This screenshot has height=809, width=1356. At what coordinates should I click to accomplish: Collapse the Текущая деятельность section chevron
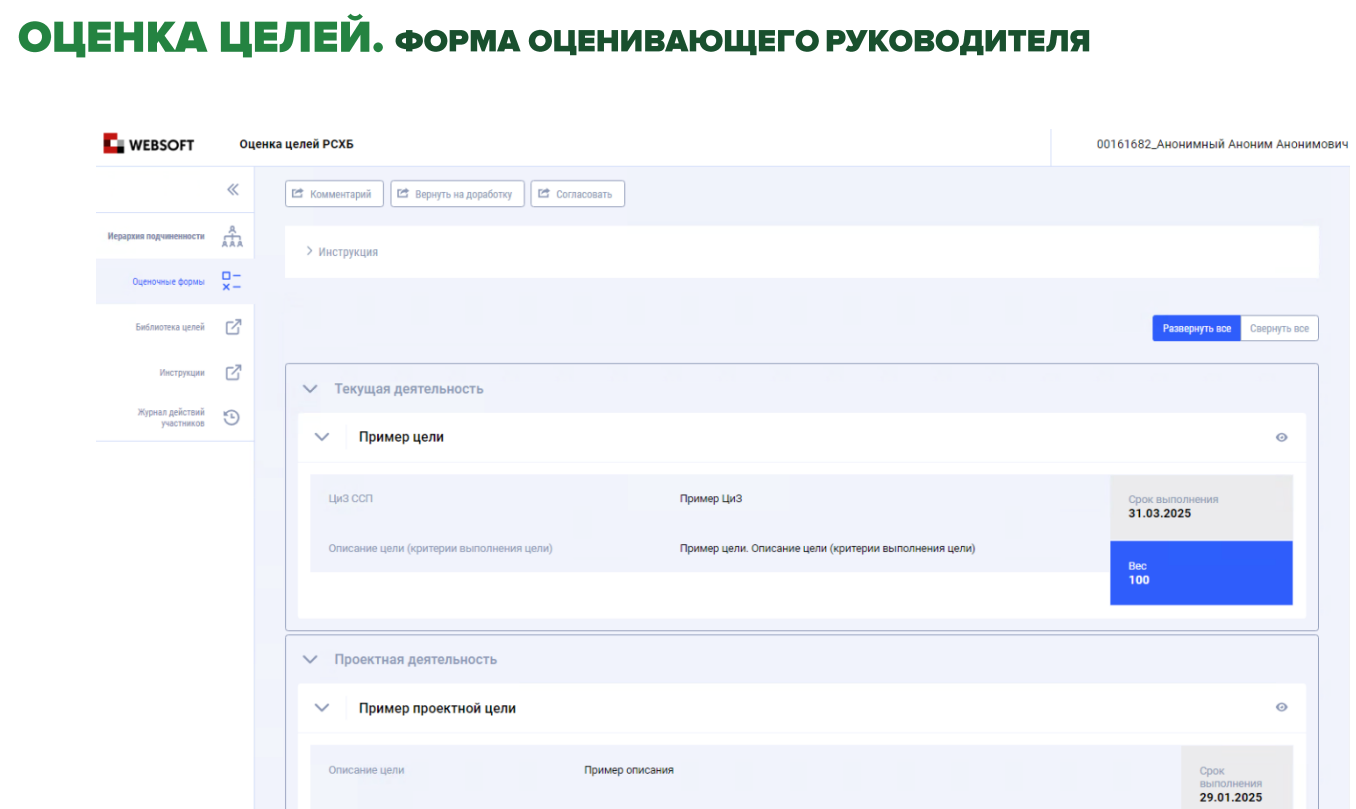coord(310,388)
